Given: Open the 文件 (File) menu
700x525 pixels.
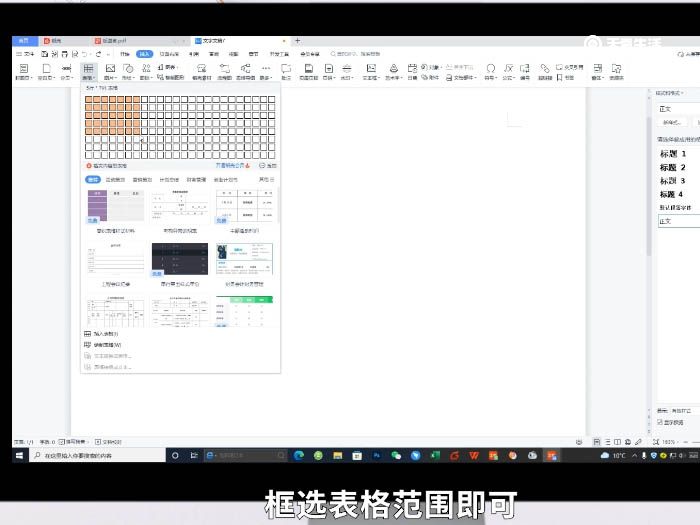Looking at the screenshot, I should pos(25,54).
